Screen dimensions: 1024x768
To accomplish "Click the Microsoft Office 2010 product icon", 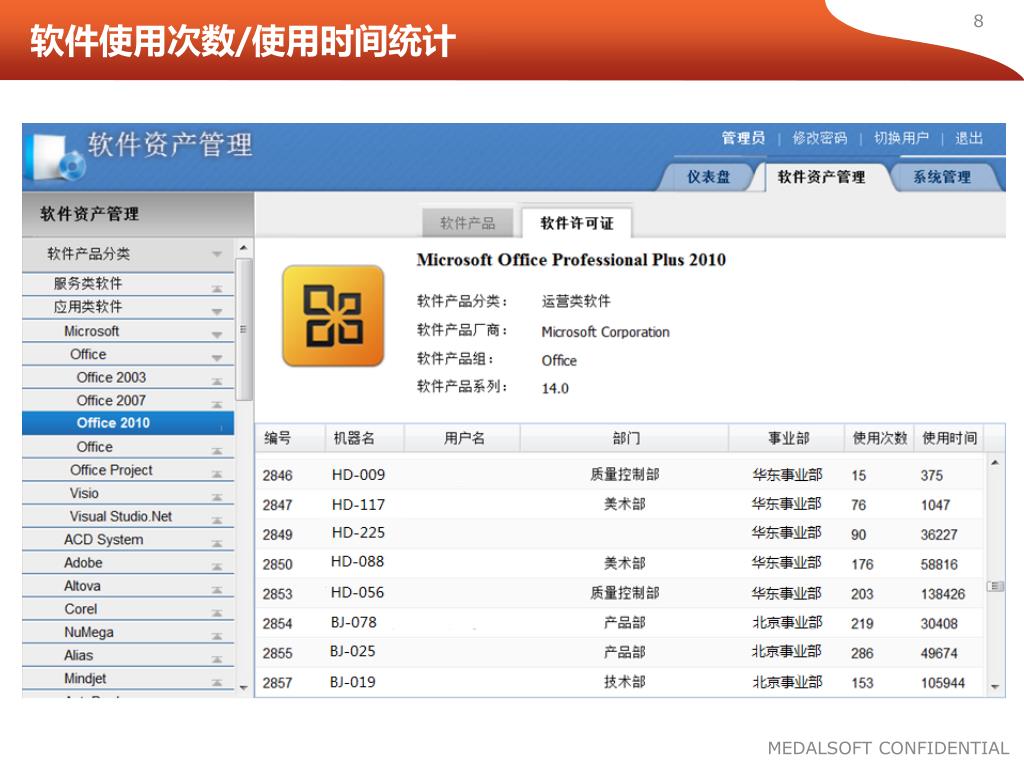I will pos(333,316).
